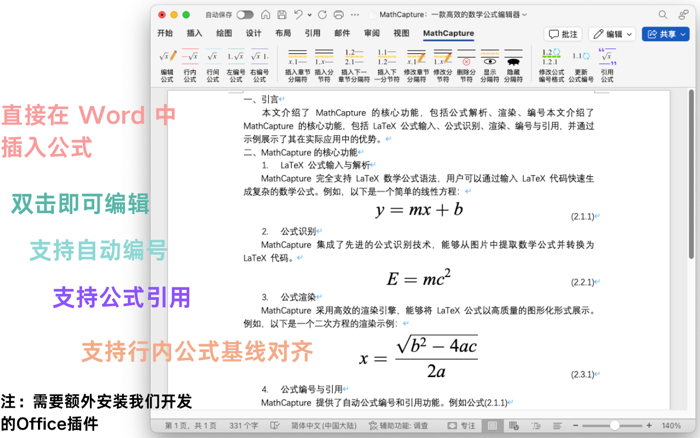700x438 pixels.
Task: Select the MathCapture ribbon tab
Action: point(449,33)
